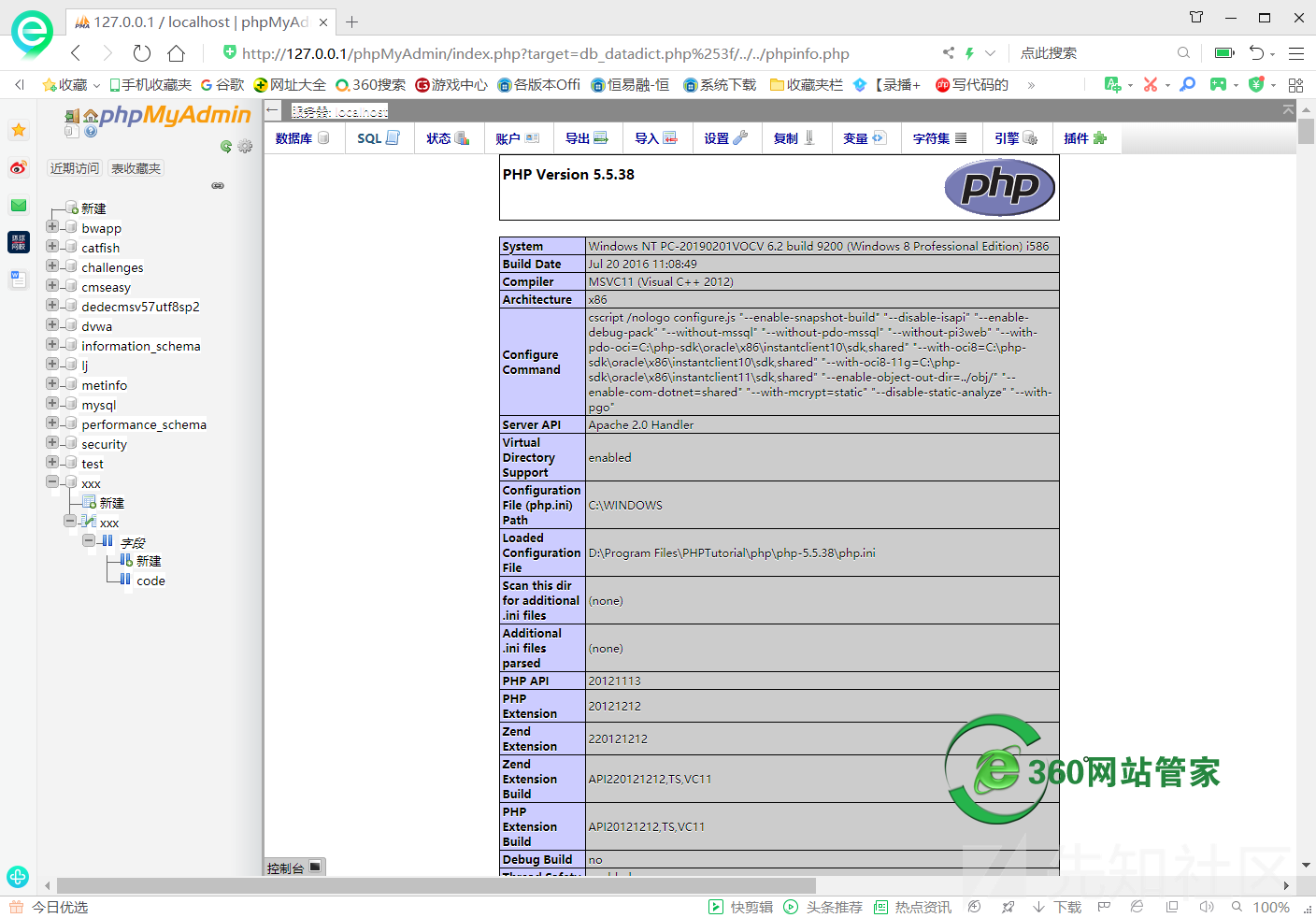Click 下载 downloads in status bar

(1058, 907)
